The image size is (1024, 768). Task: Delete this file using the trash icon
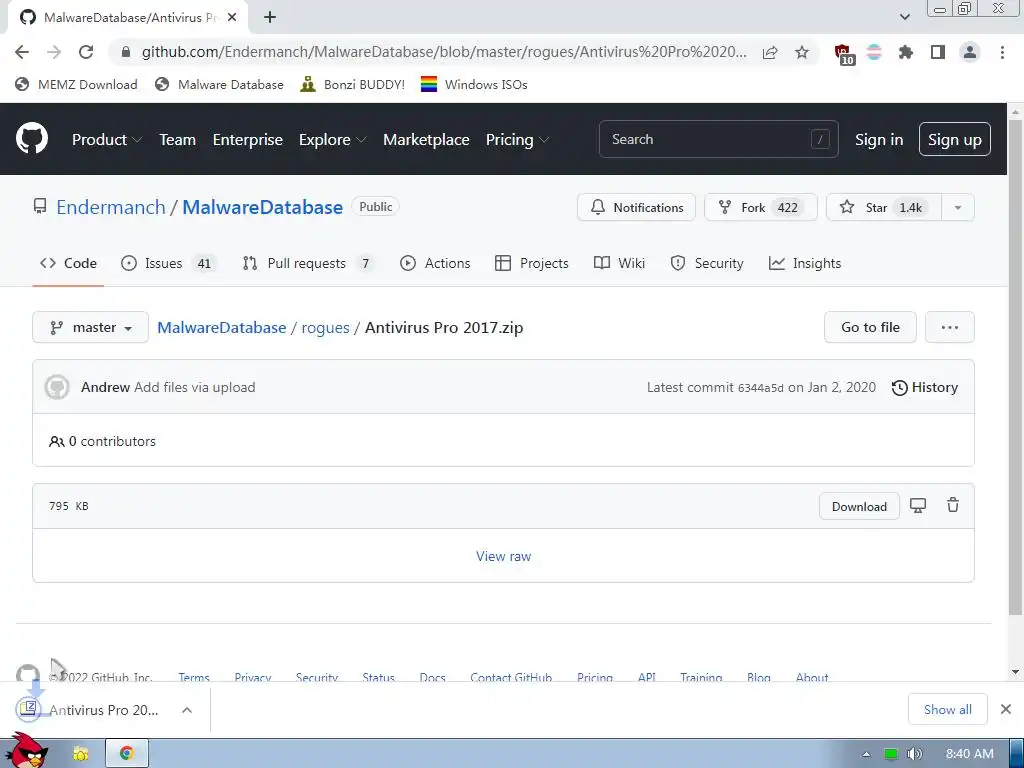953,505
